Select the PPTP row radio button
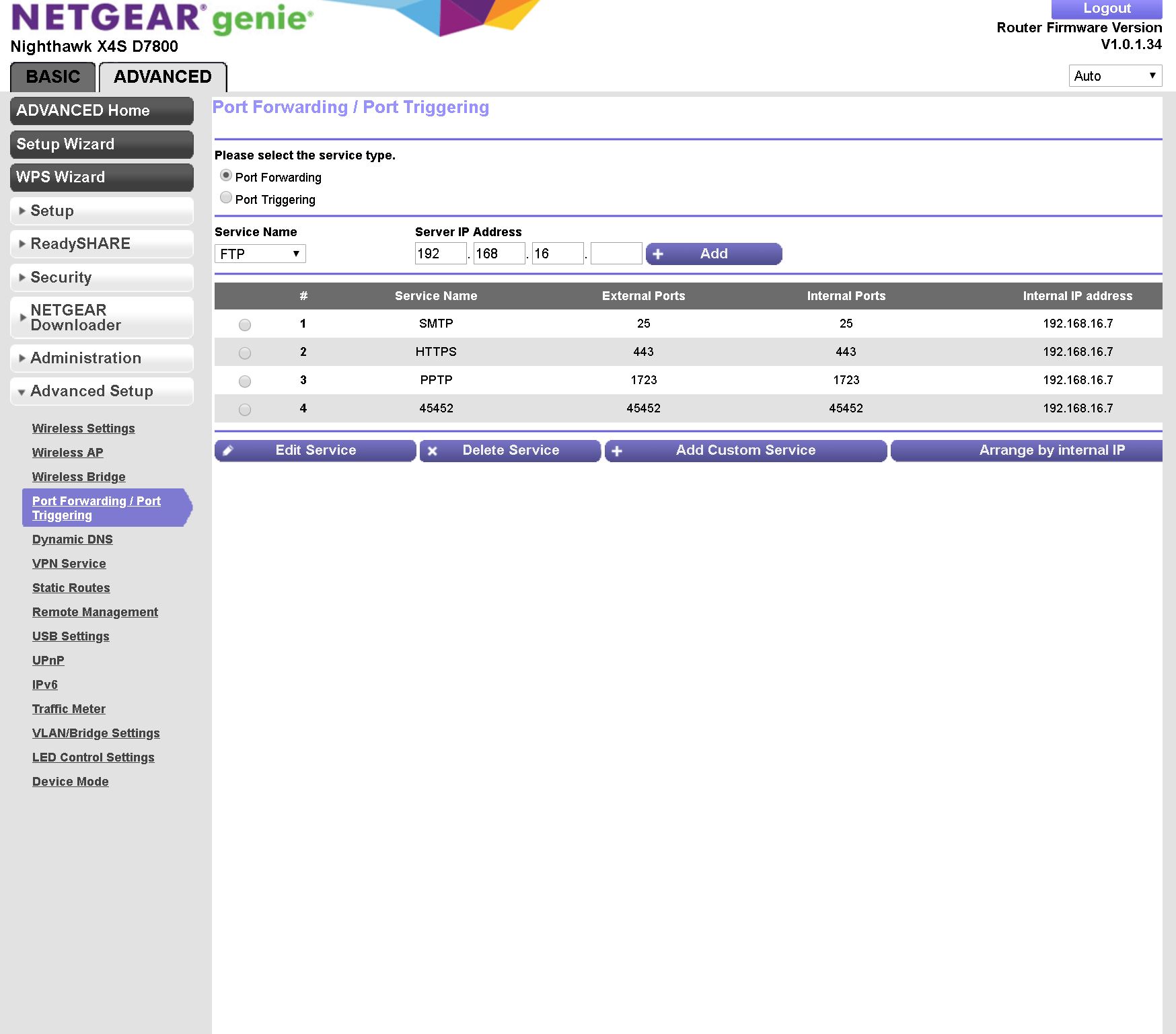This screenshot has height=1034, width=1176. (x=245, y=381)
